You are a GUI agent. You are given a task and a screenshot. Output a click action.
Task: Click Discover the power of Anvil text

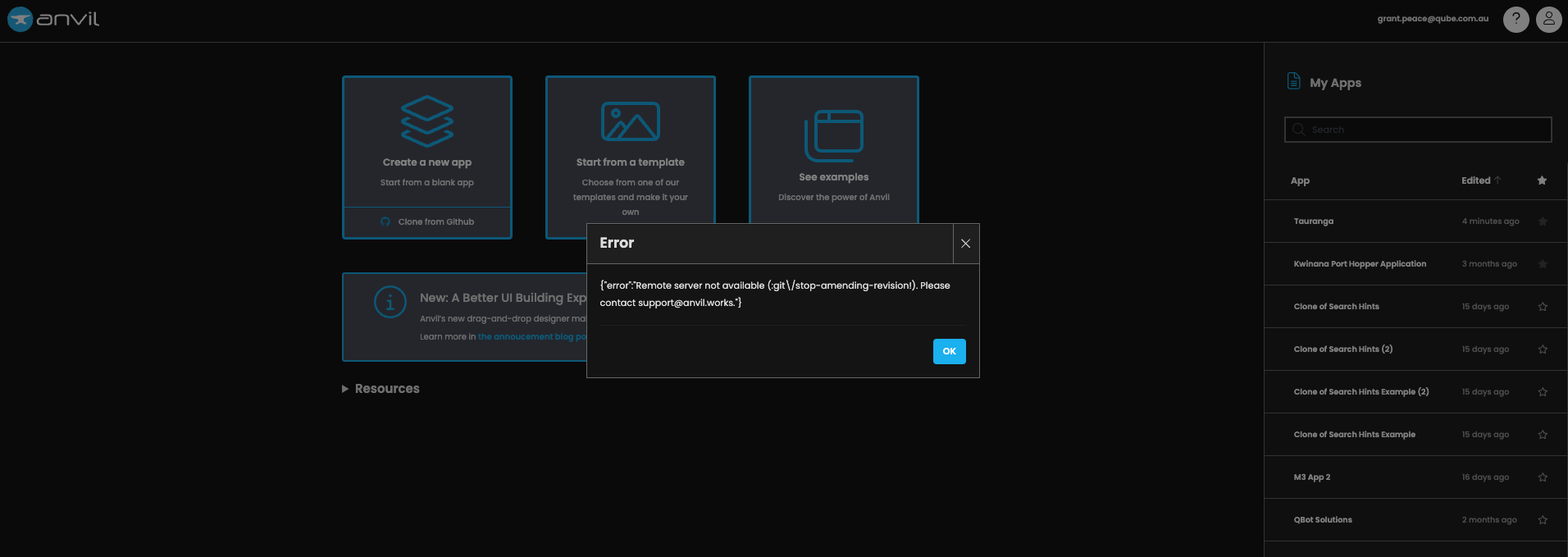(x=834, y=198)
